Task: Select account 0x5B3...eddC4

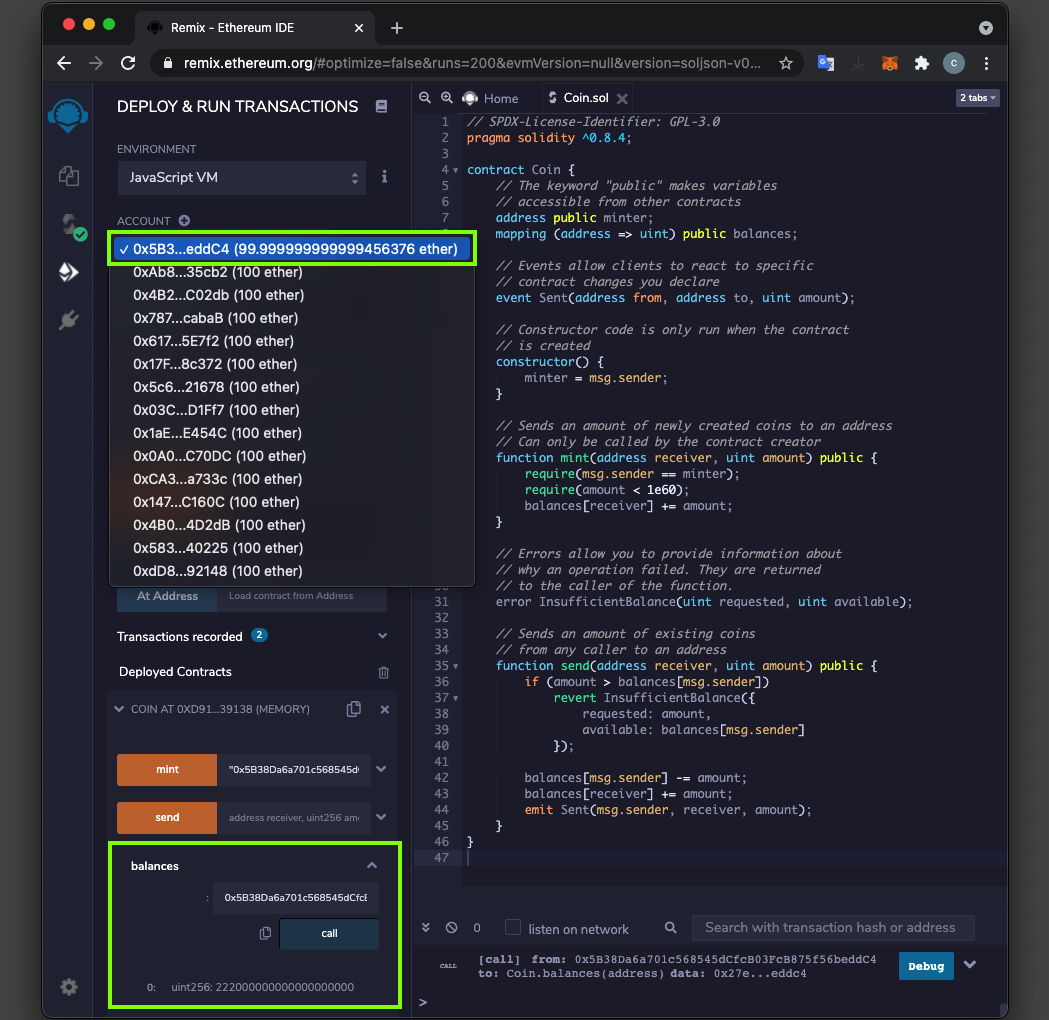Action: 292,249
